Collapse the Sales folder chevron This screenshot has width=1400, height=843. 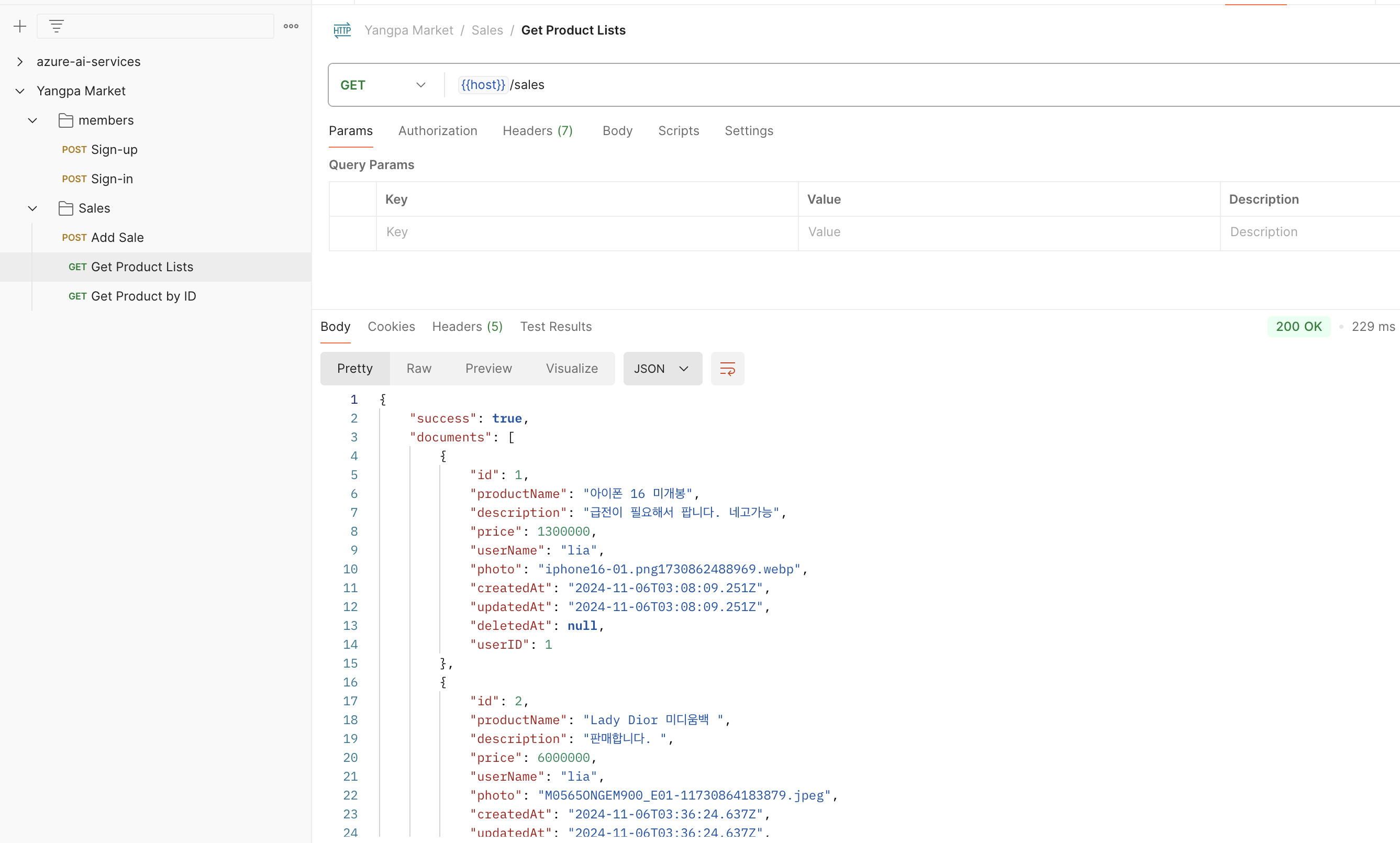click(x=33, y=208)
